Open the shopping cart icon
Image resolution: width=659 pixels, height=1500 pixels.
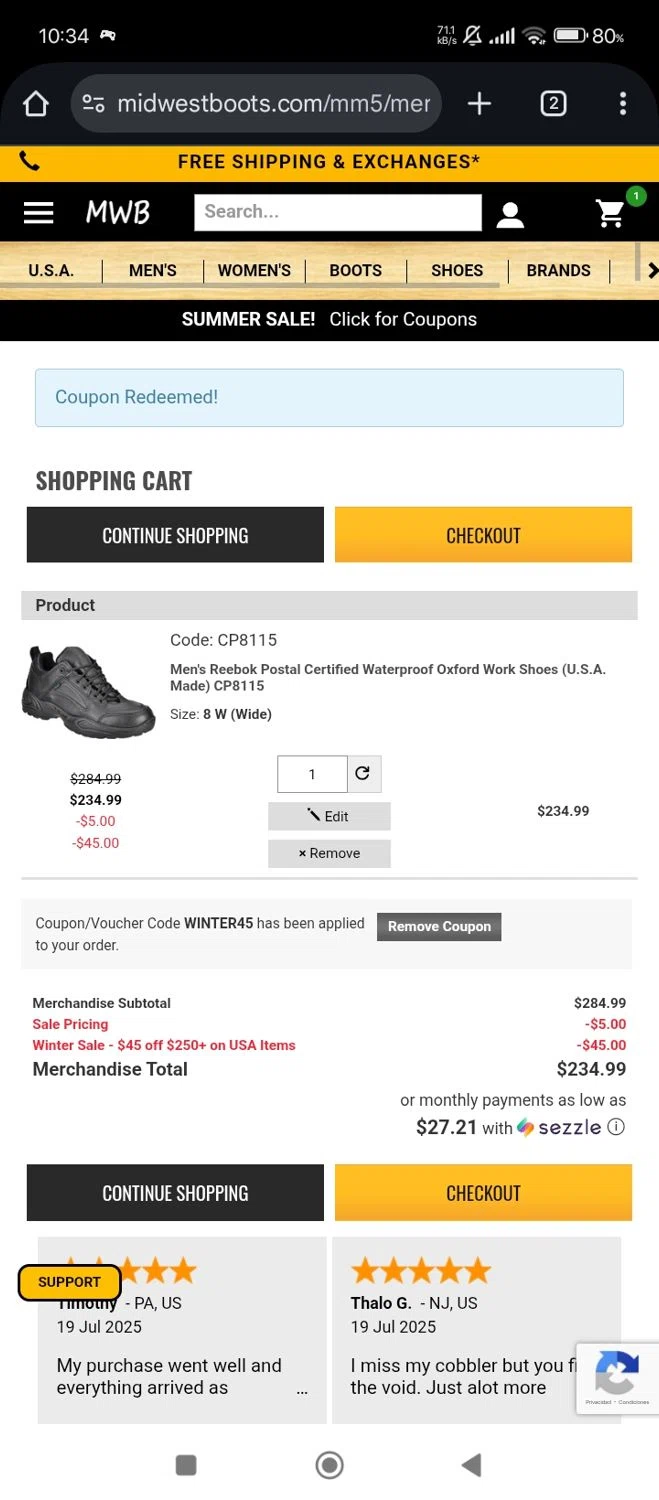point(610,212)
